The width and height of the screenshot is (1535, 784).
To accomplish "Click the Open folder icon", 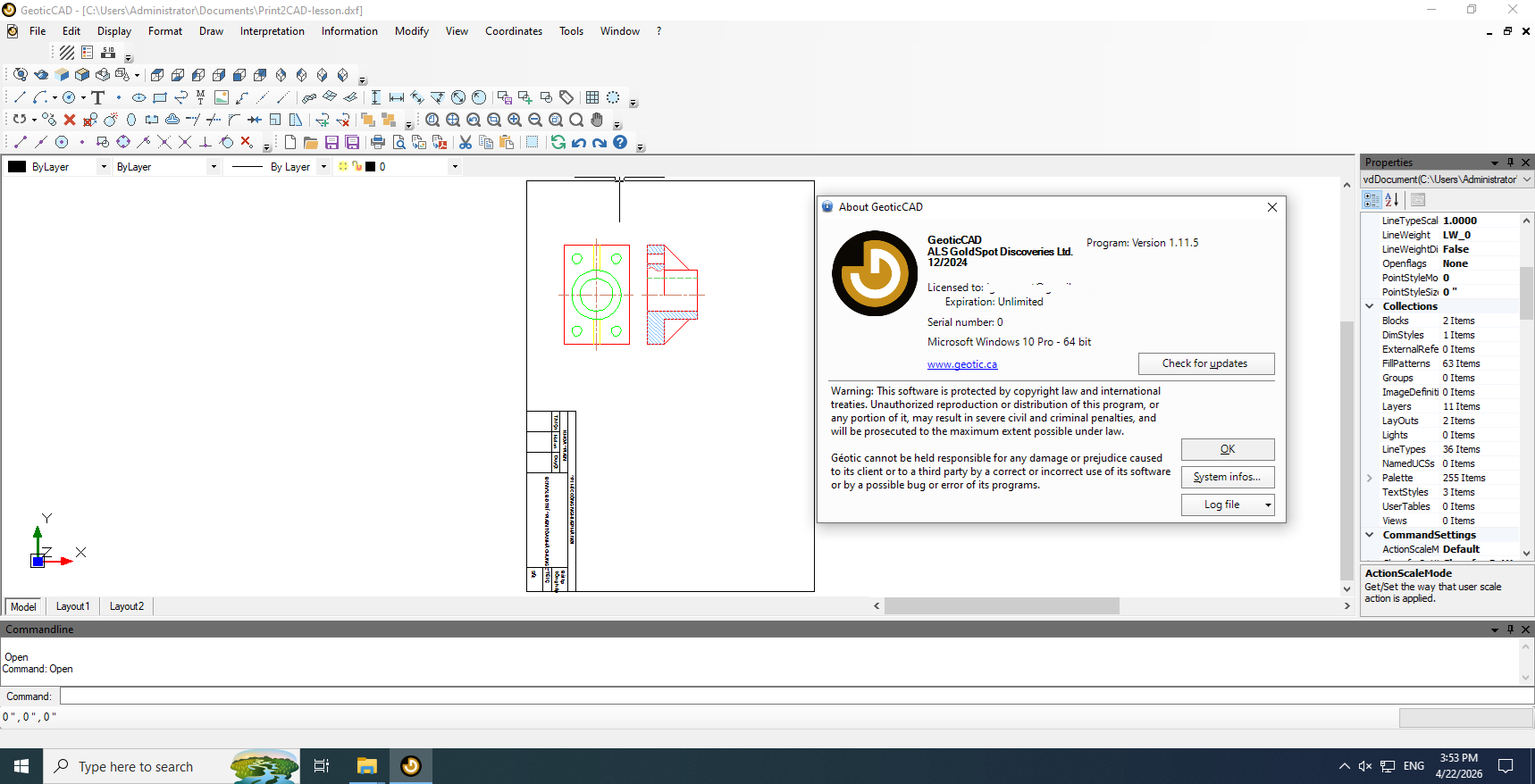I will [311, 142].
